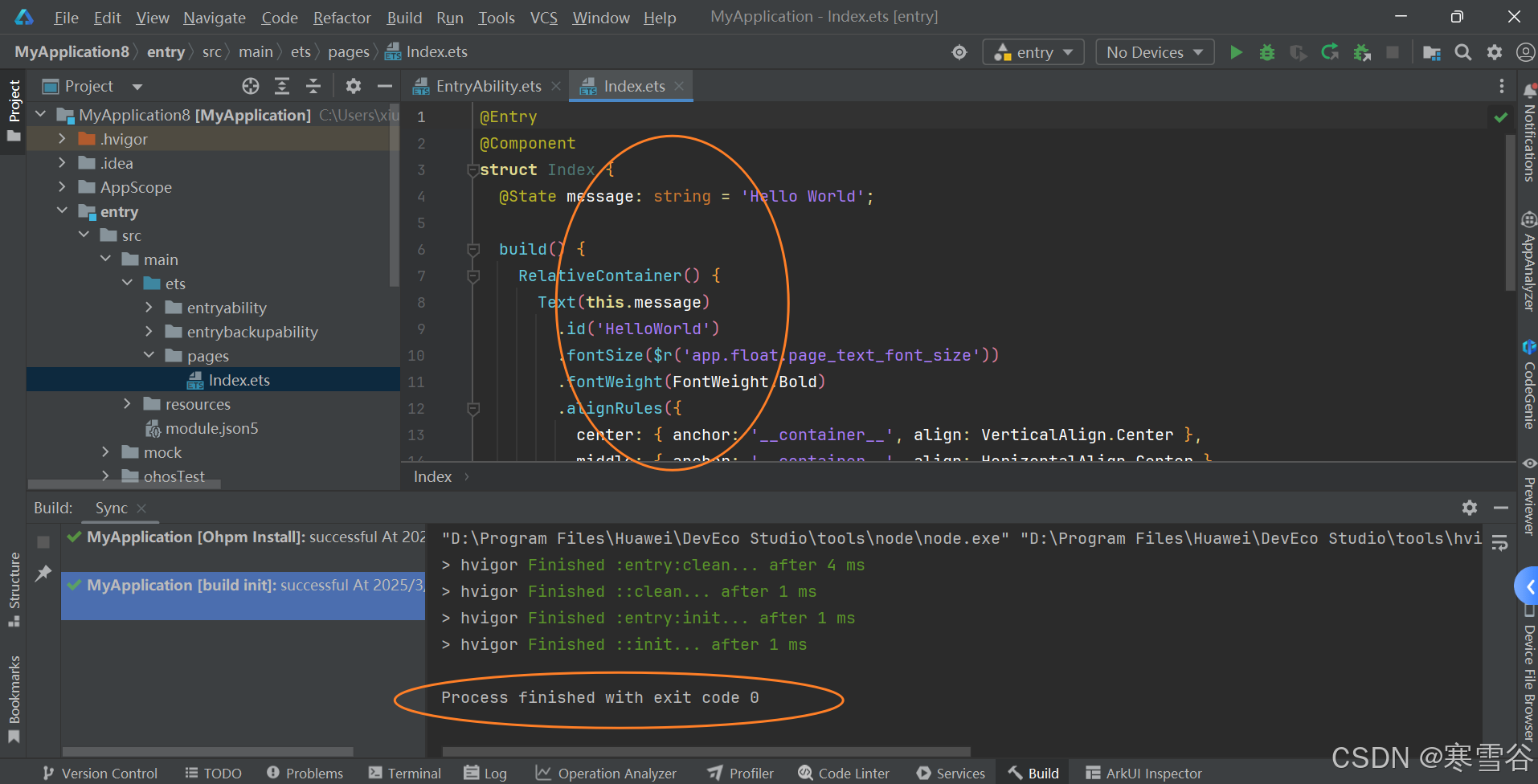Viewport: 1538px width, 784px height.
Task: Click the inspection checkmark indicator
Action: coord(1500,117)
